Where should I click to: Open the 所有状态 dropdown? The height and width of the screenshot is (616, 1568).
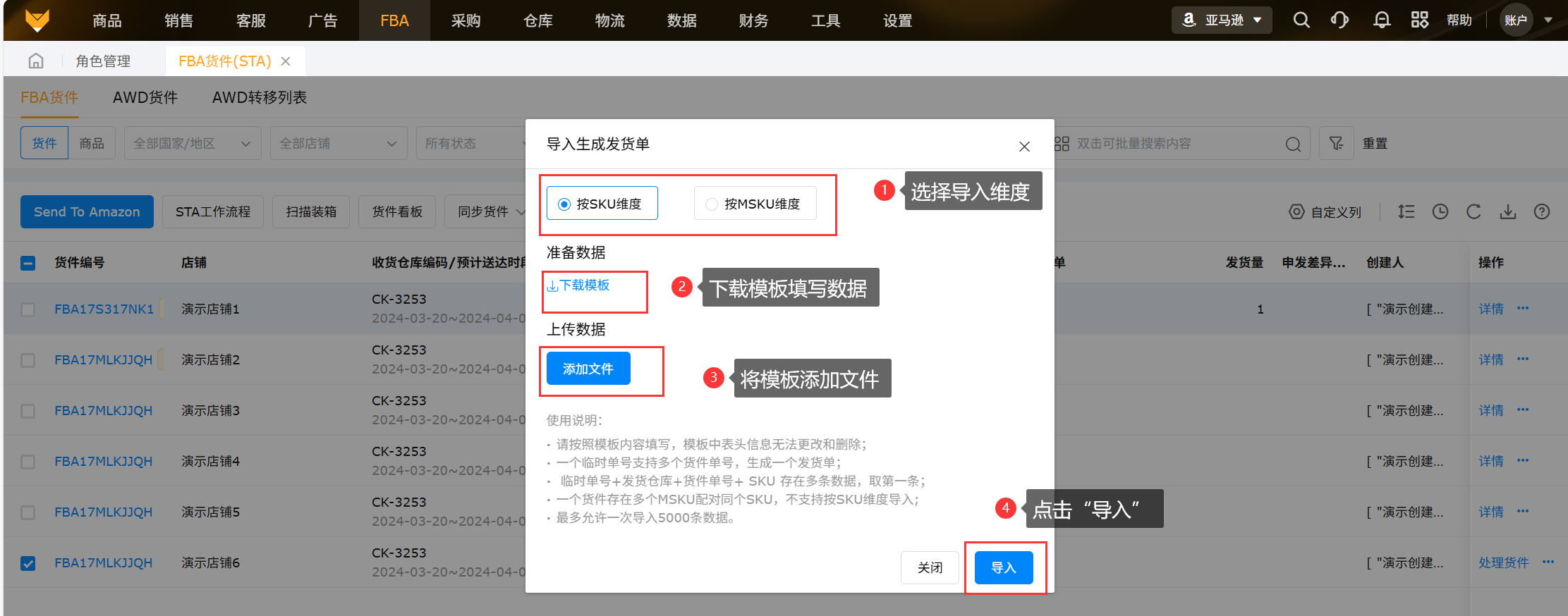[471, 143]
